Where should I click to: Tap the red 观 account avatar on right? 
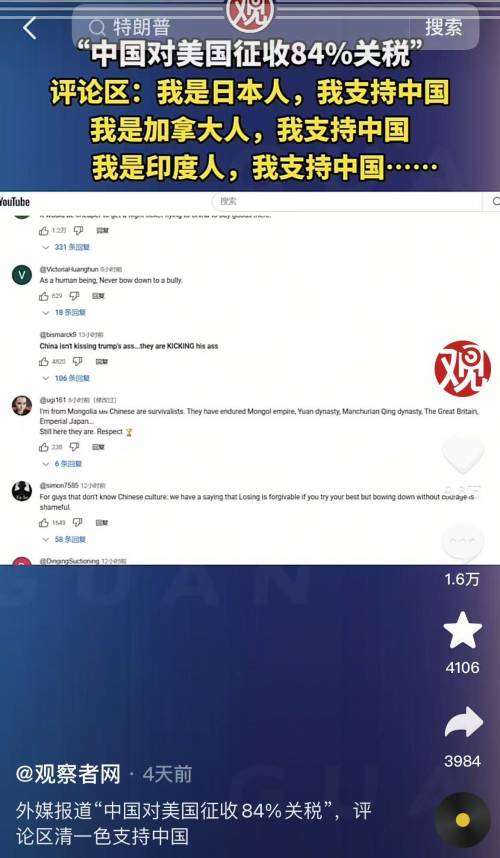(463, 368)
